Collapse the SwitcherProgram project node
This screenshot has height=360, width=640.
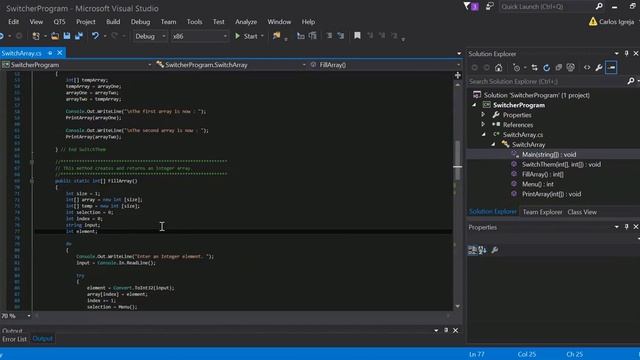[x=474, y=105]
